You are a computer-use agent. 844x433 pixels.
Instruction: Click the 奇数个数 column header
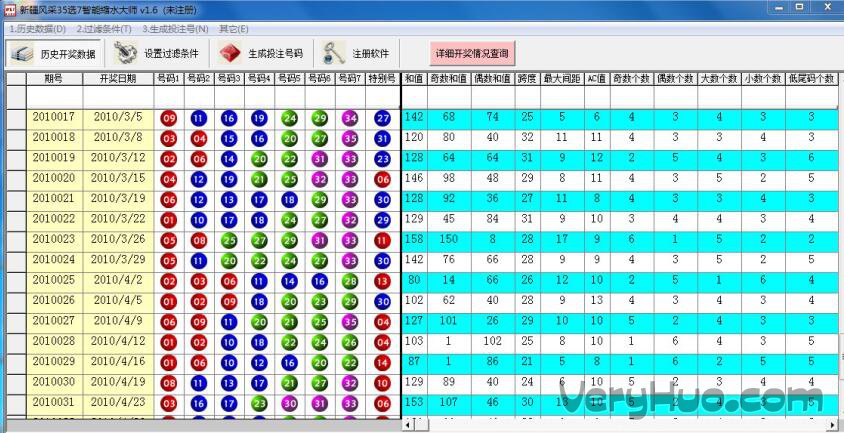coord(632,79)
